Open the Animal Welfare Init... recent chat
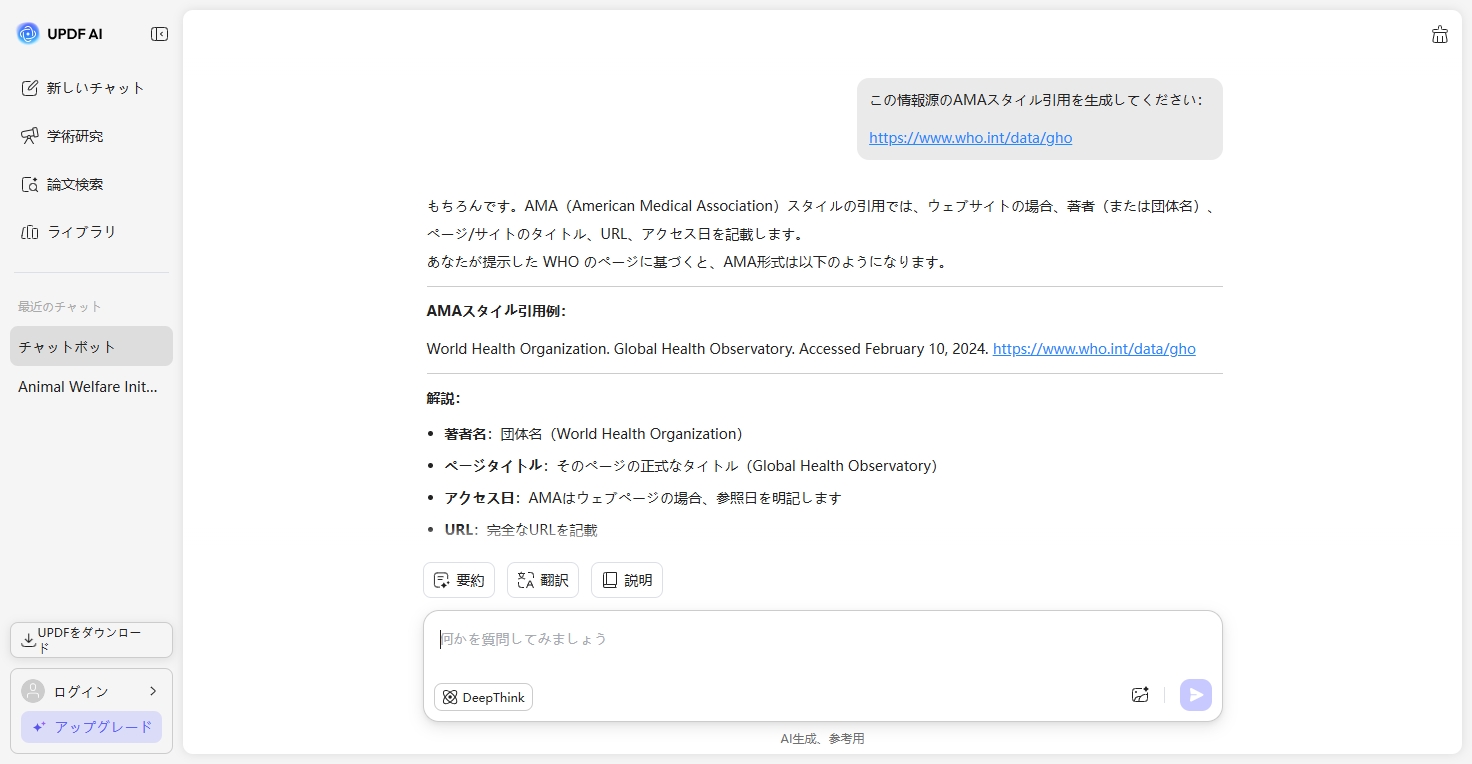The height and width of the screenshot is (764, 1472). [x=91, y=386]
